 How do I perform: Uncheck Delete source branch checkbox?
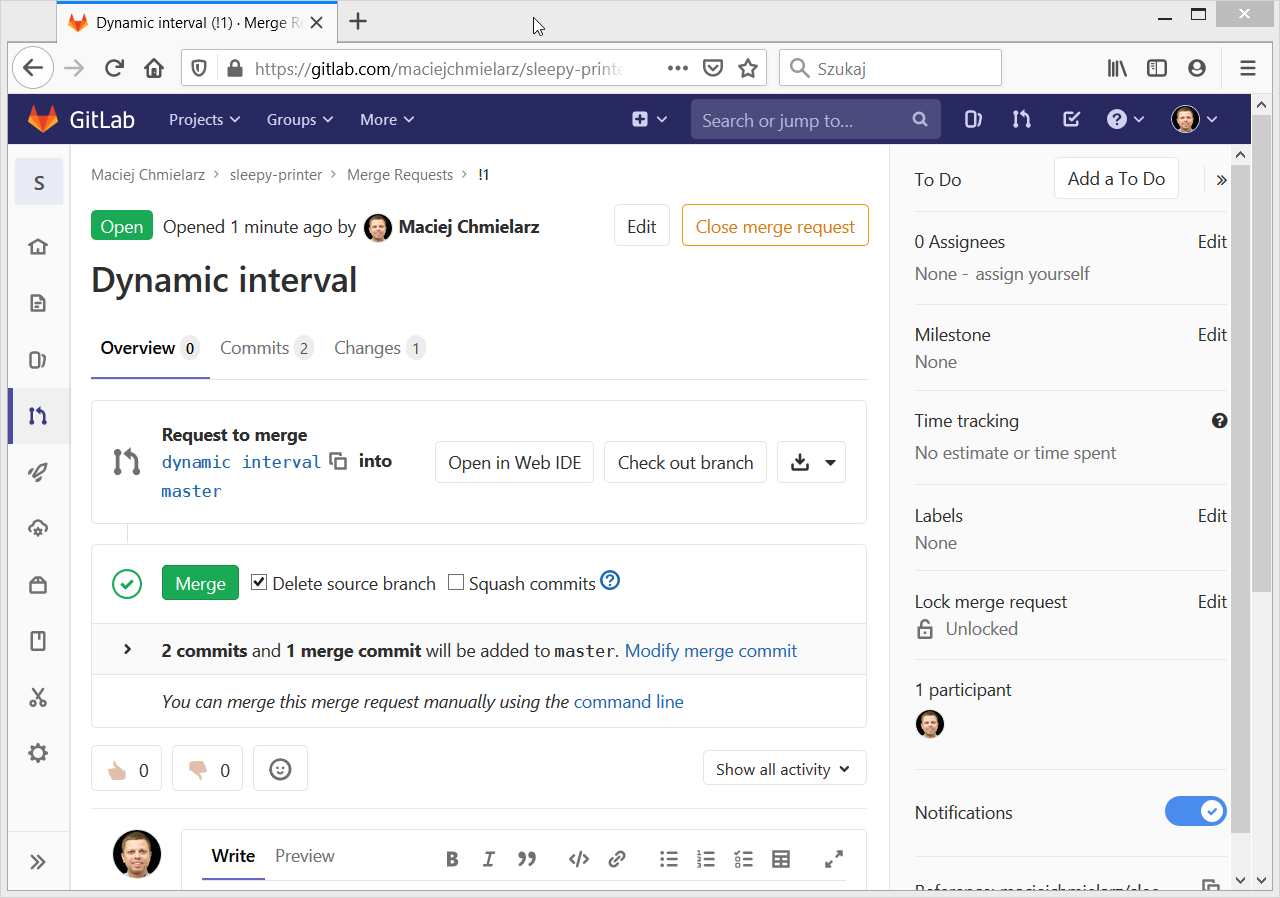259,582
